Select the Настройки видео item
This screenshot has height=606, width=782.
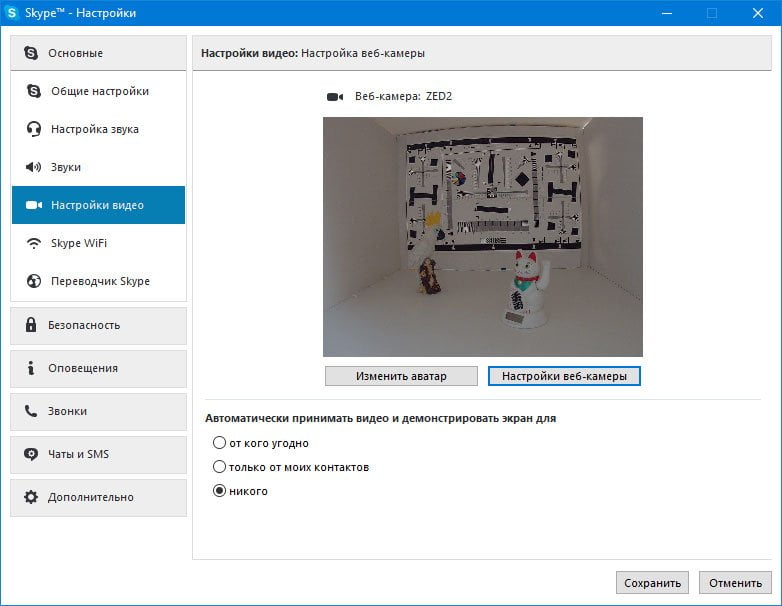coord(99,205)
